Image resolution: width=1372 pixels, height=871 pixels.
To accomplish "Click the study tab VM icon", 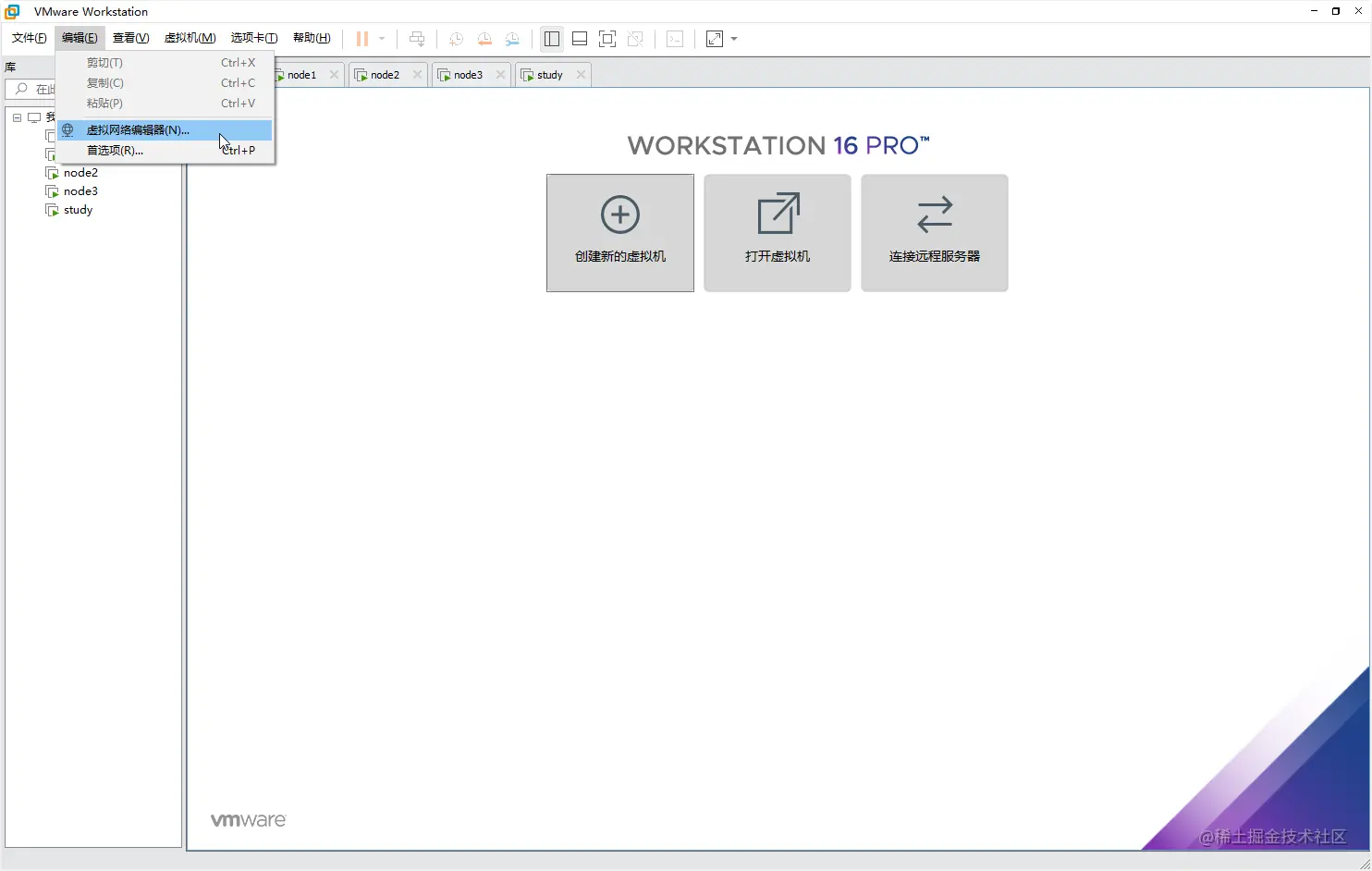I will (x=527, y=75).
